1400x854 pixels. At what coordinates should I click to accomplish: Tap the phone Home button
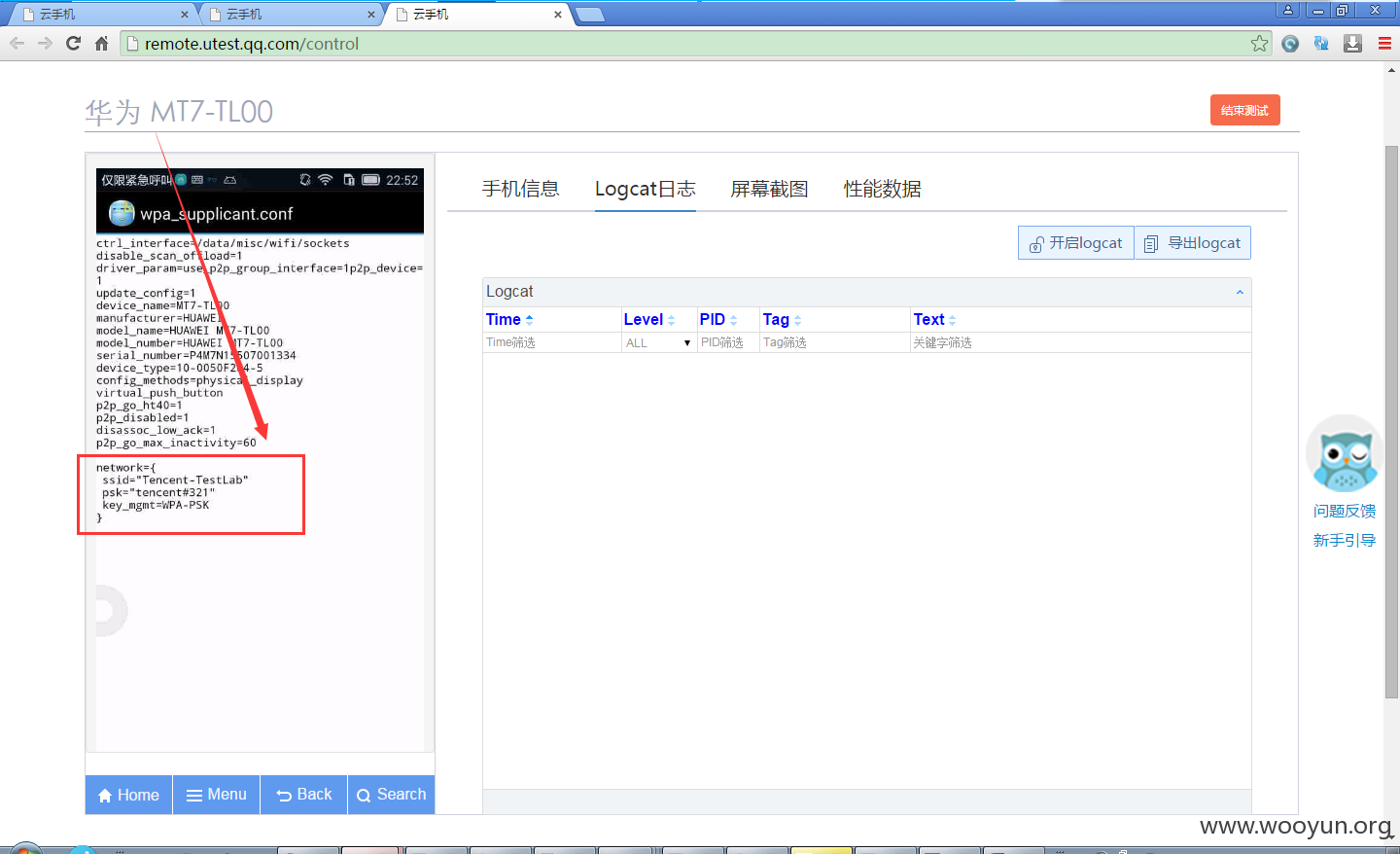pyautogui.click(x=129, y=795)
